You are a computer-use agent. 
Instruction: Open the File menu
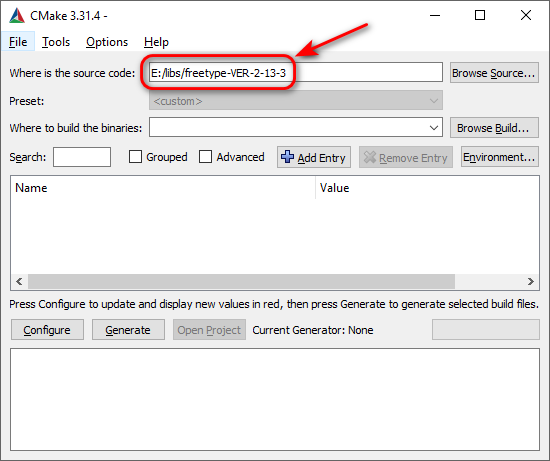(18, 42)
